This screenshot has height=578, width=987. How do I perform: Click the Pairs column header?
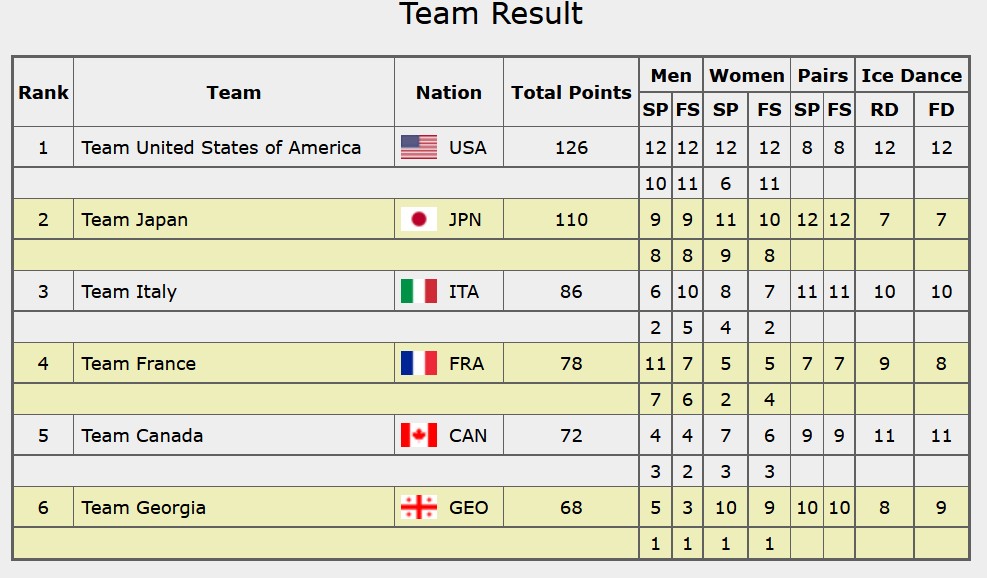click(x=823, y=76)
